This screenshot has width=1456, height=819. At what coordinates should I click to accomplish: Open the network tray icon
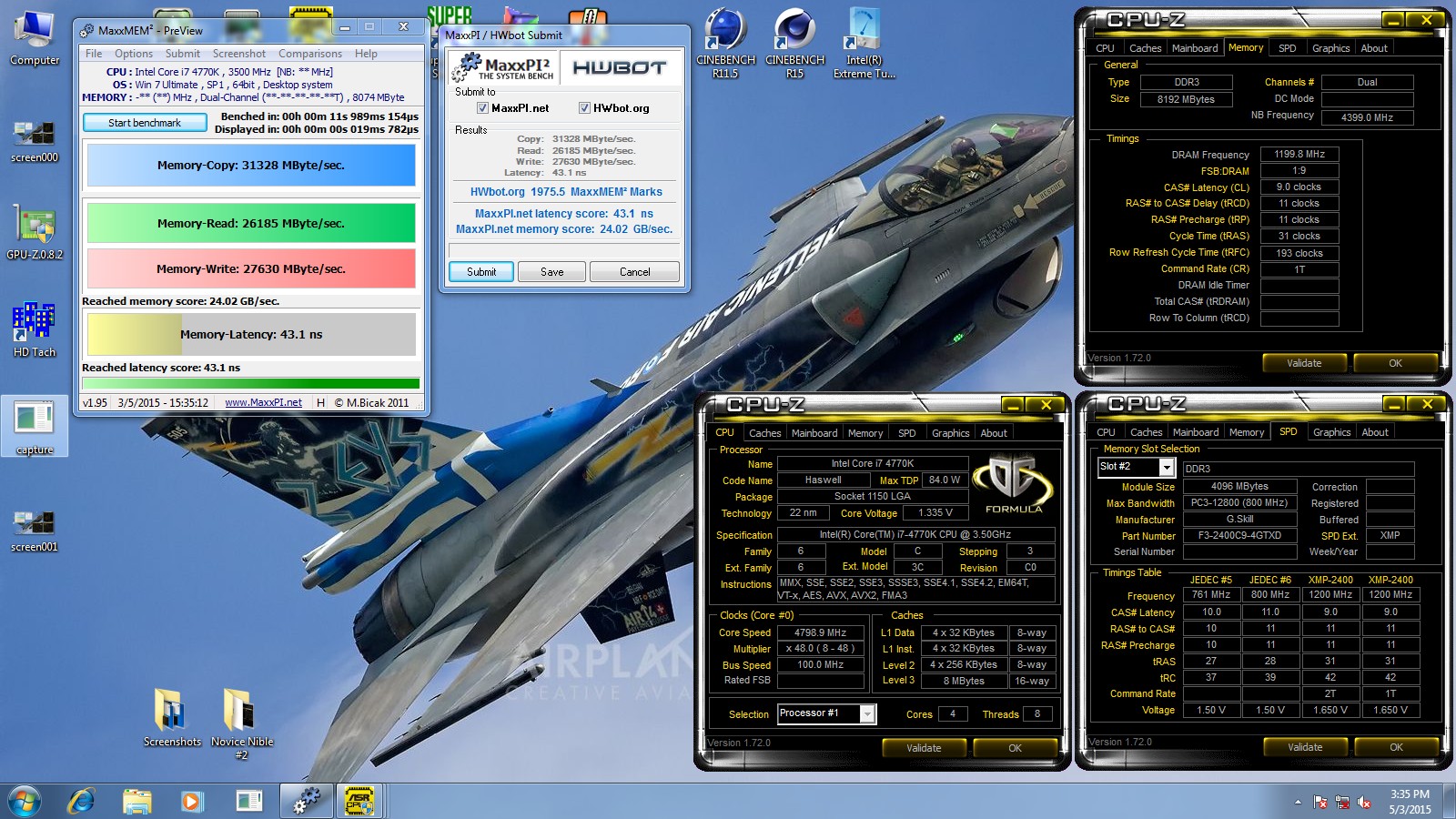pyautogui.click(x=1342, y=802)
